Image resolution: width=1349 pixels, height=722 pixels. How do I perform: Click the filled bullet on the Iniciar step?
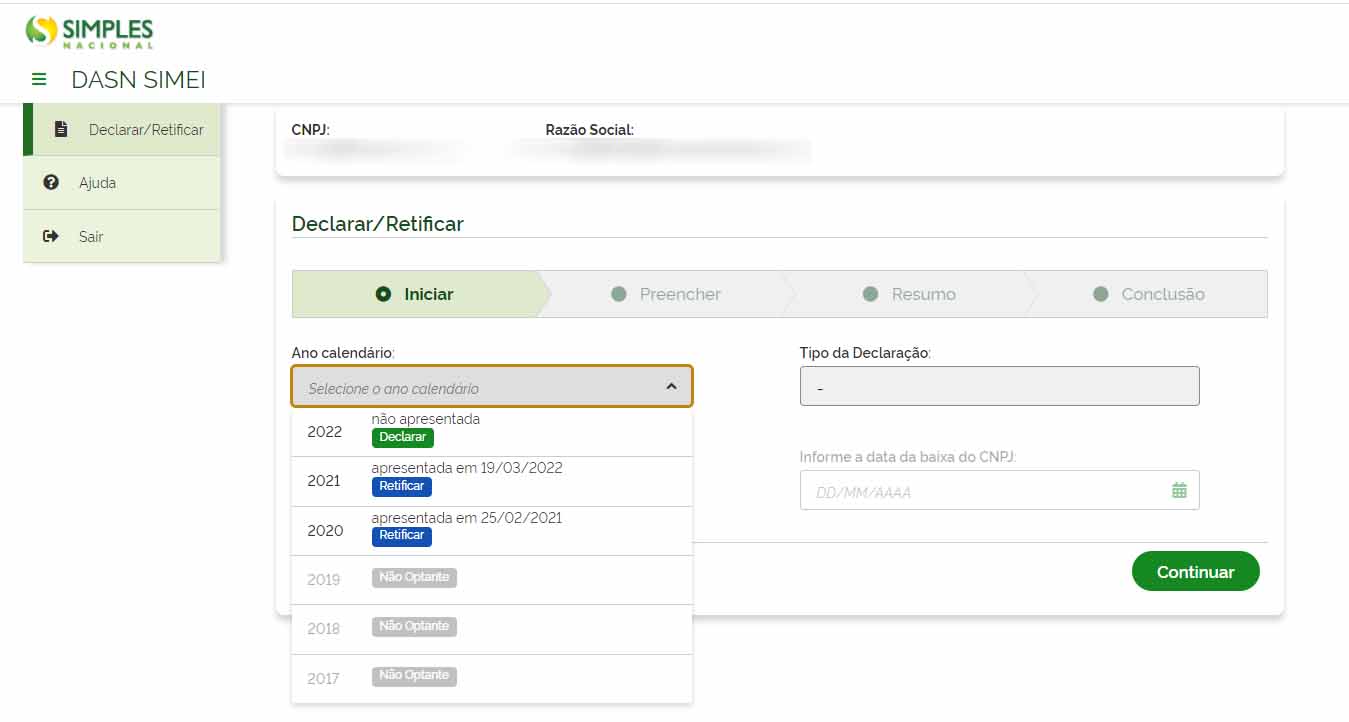(x=383, y=293)
